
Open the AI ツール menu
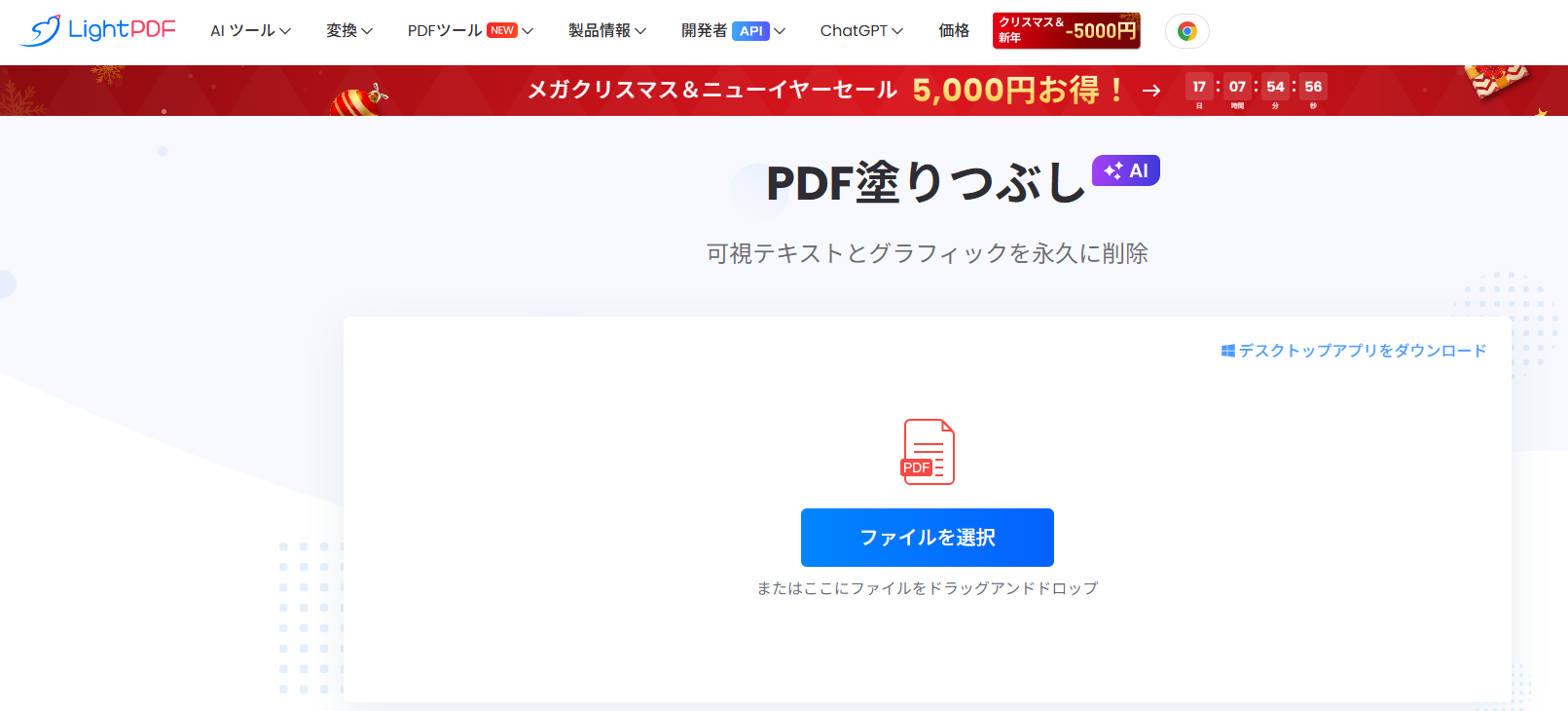point(250,31)
